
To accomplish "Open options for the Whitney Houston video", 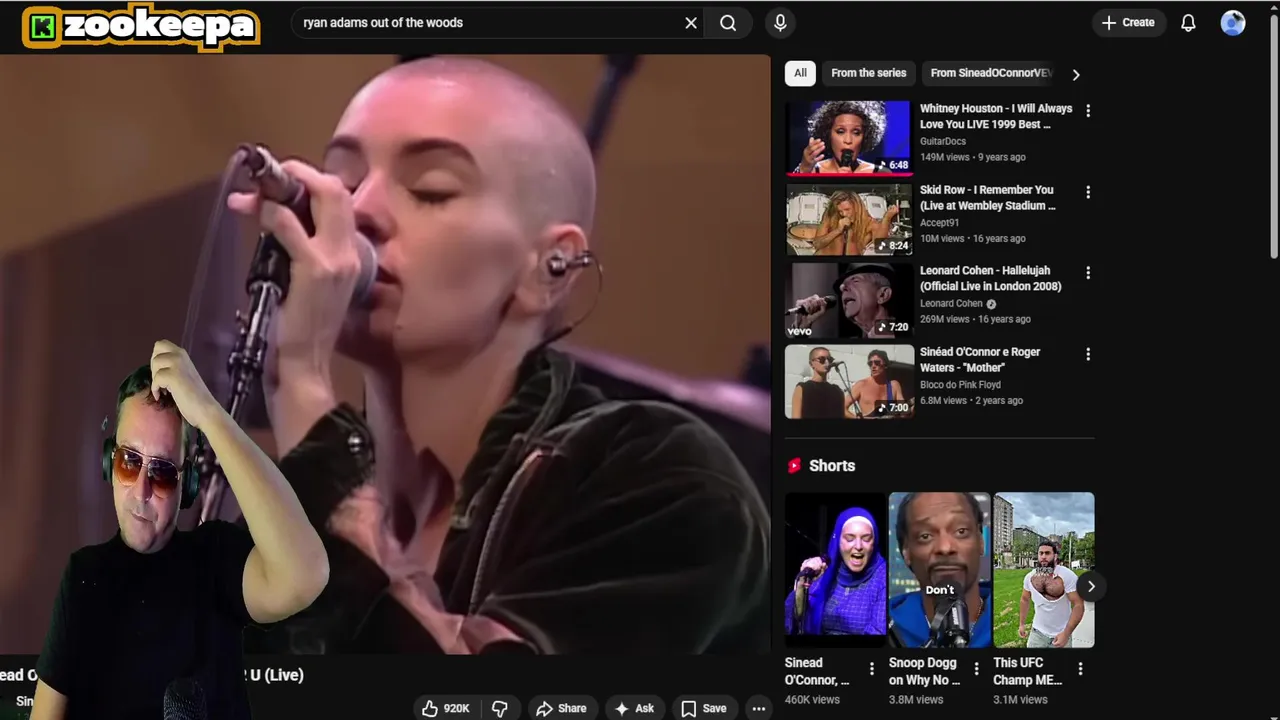I will pyautogui.click(x=1088, y=111).
